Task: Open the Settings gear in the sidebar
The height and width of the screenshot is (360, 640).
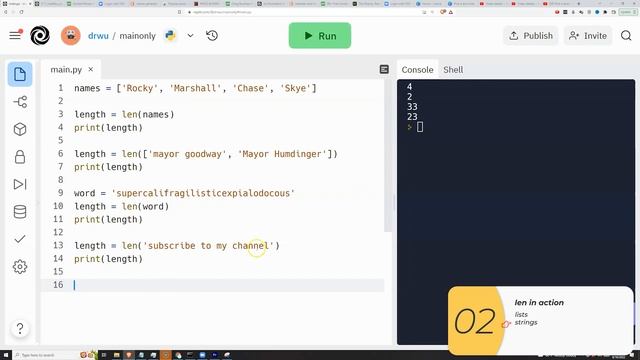Action: pos(20,267)
